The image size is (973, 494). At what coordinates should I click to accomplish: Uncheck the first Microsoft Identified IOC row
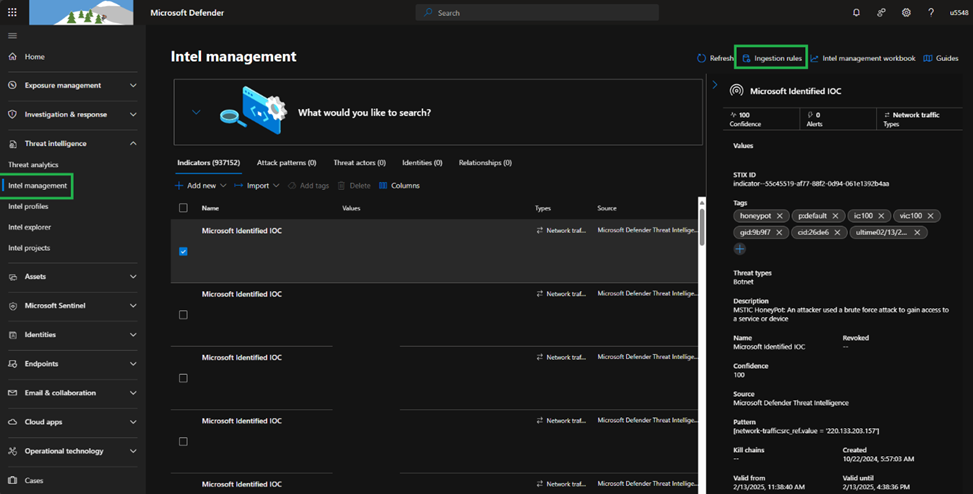click(x=183, y=251)
